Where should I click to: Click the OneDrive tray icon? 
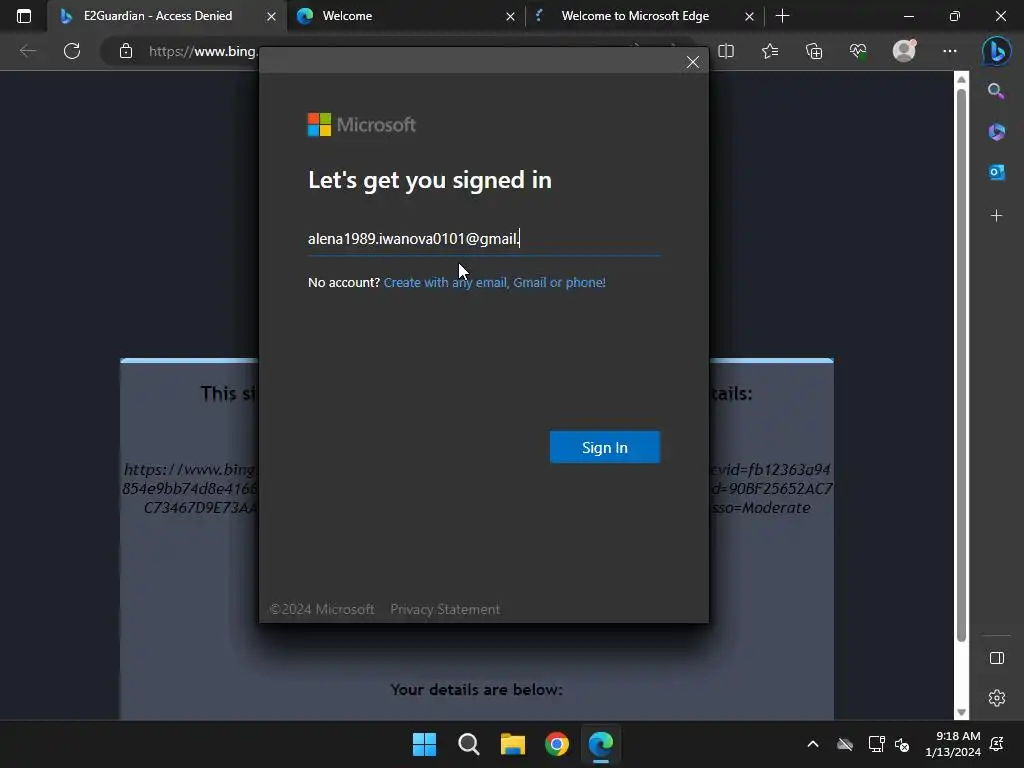(844, 744)
